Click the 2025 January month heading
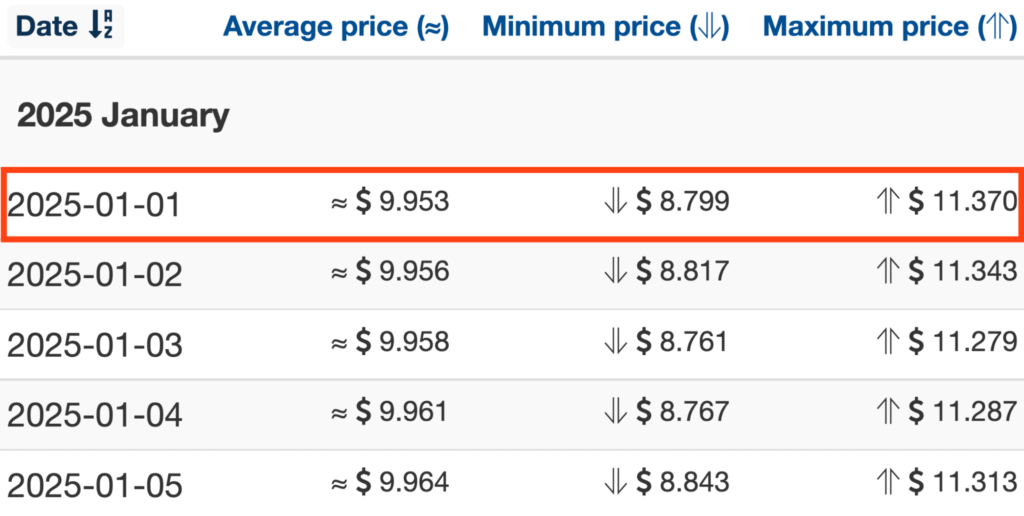 tap(123, 116)
